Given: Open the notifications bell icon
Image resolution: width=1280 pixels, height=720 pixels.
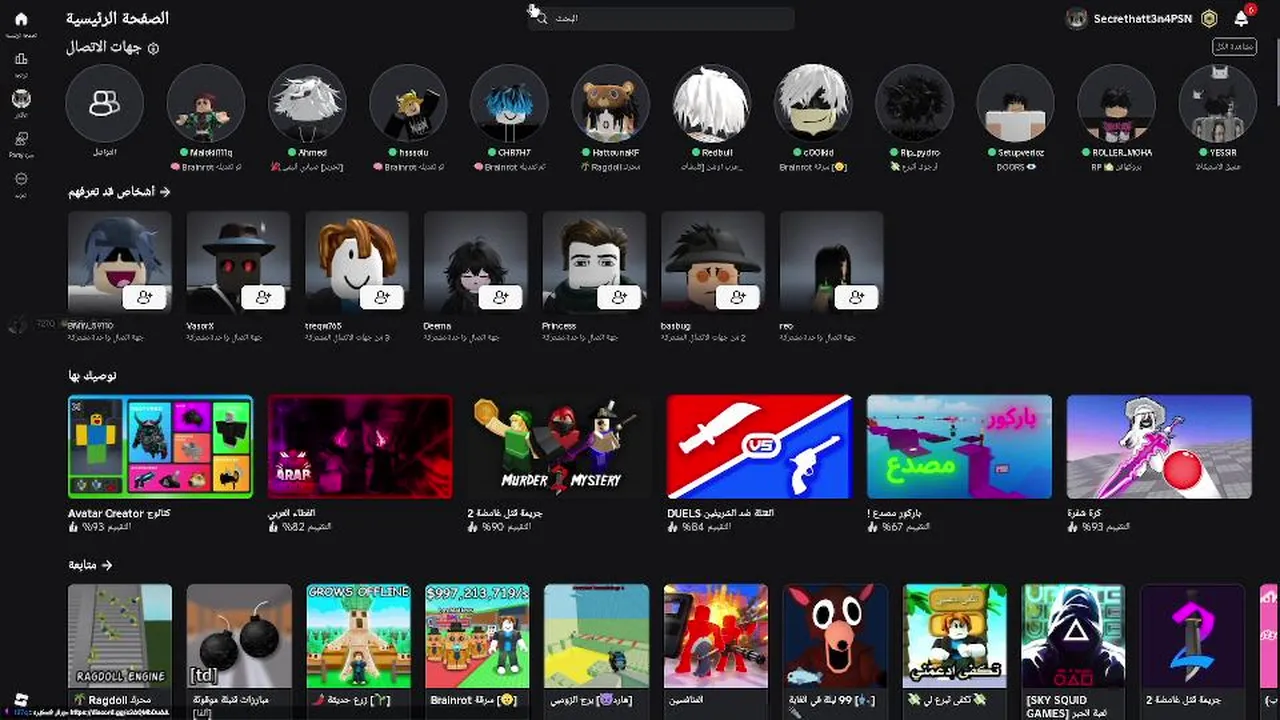Looking at the screenshot, I should tap(1241, 18).
